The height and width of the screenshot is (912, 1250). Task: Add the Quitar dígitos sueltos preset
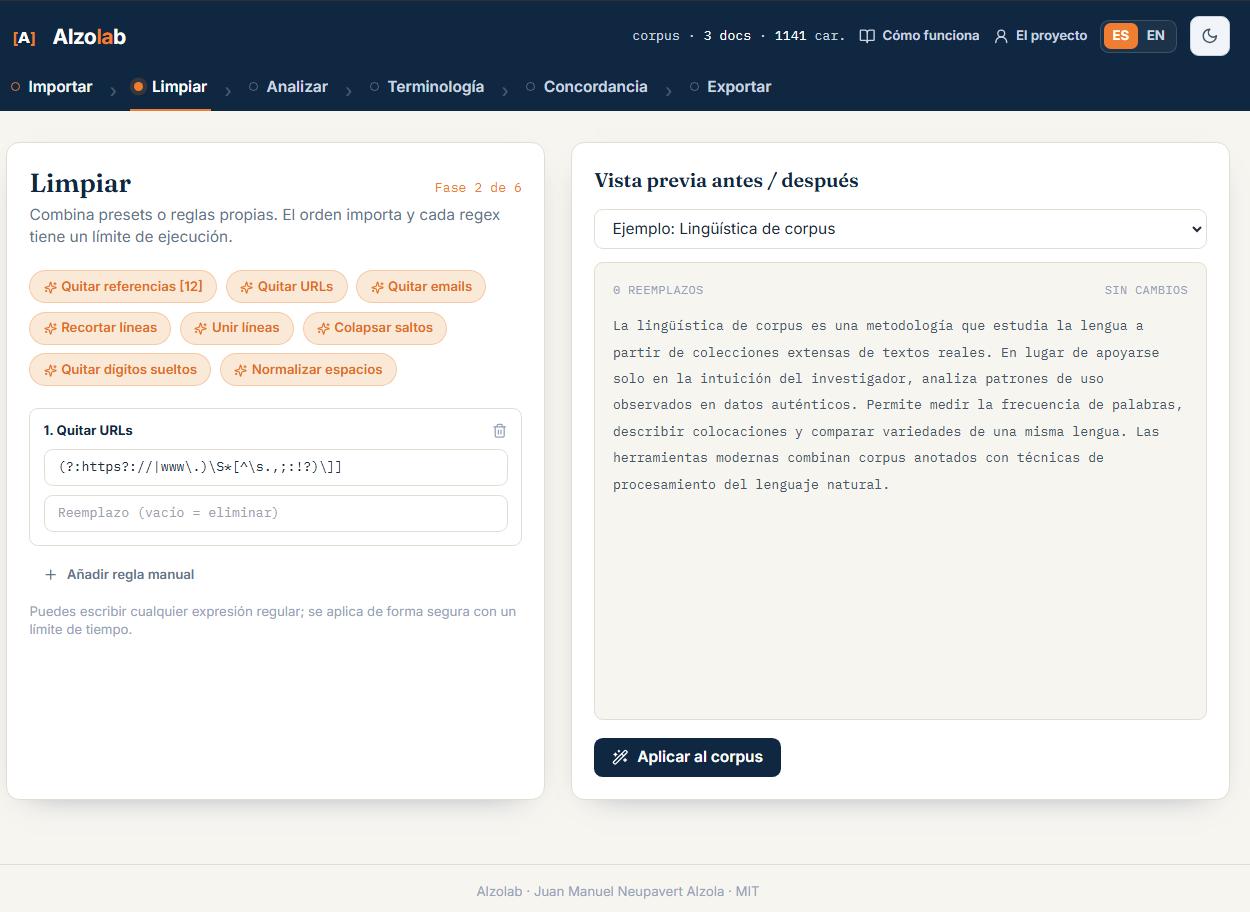click(x=120, y=370)
